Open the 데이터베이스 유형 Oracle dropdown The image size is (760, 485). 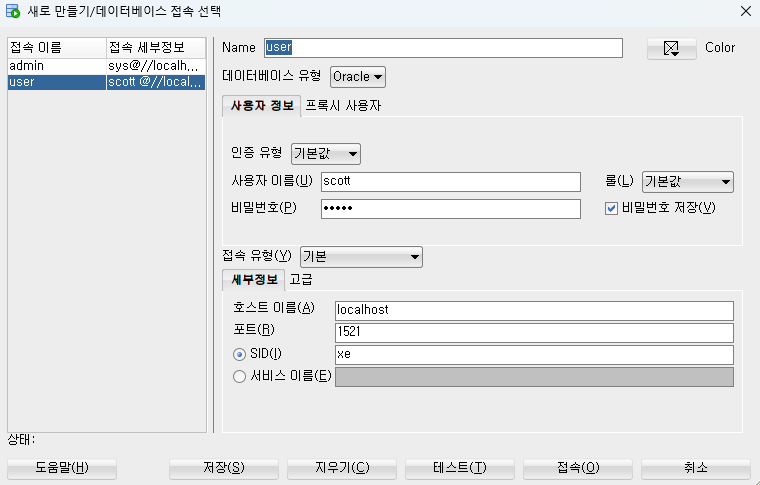click(358, 77)
